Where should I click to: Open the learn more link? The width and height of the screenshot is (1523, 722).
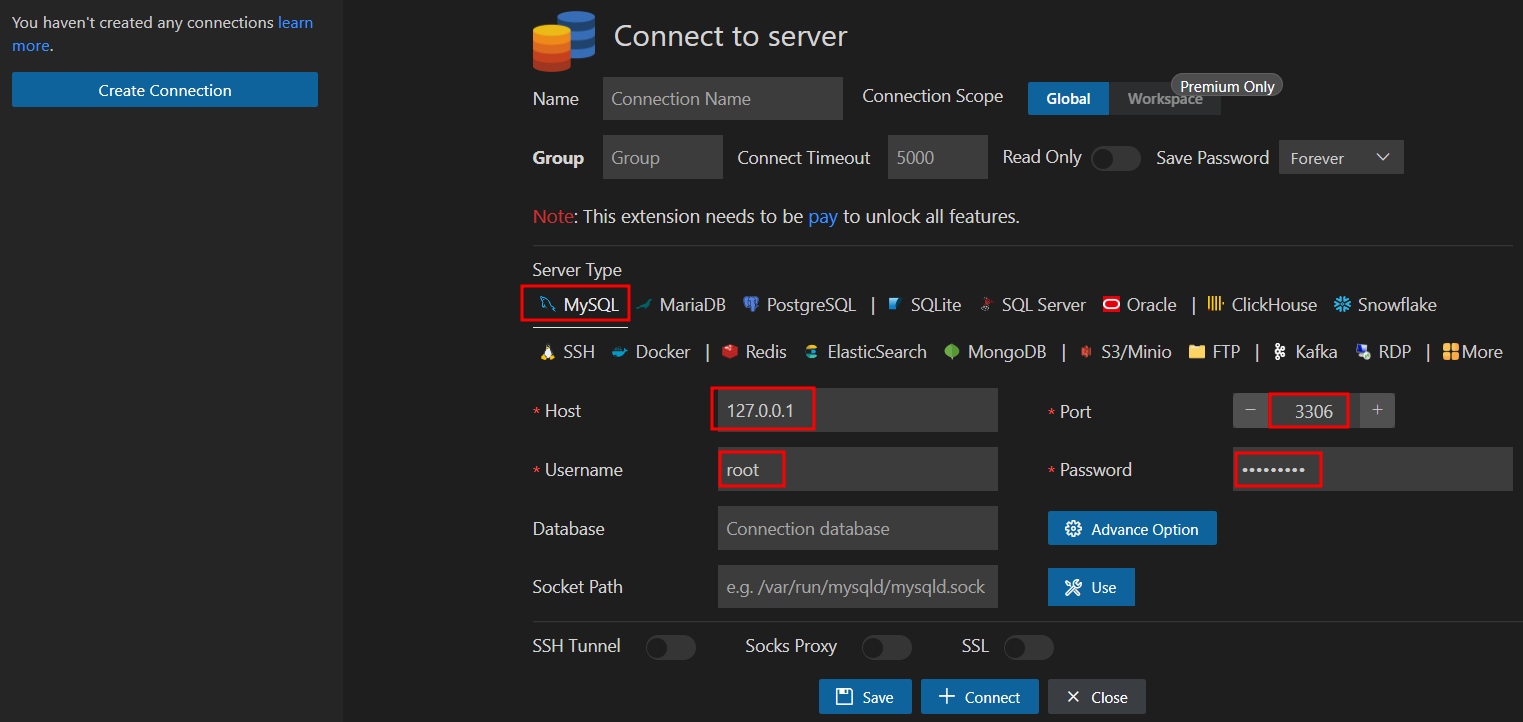pyautogui.click(x=295, y=22)
